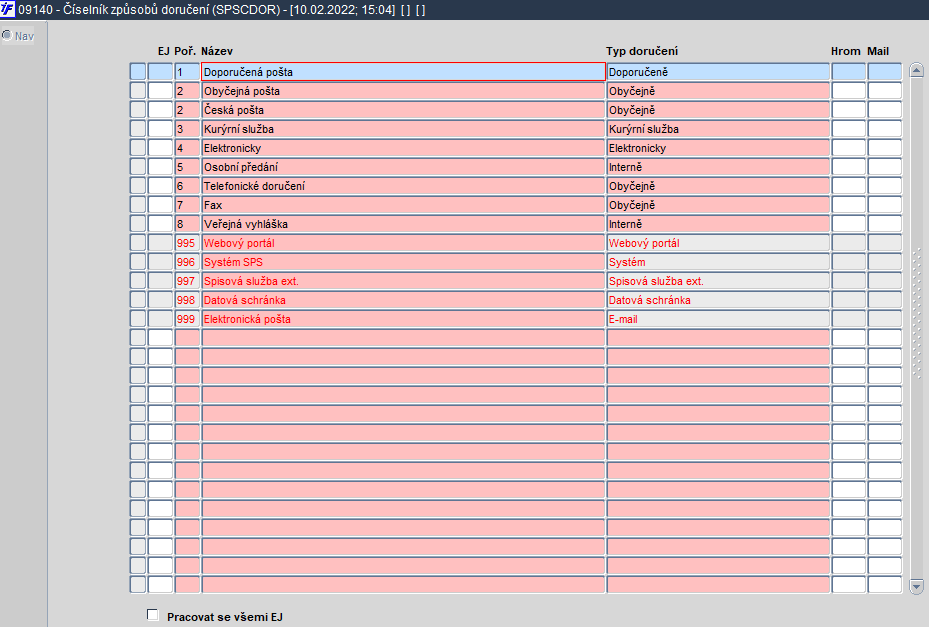Click Interně type in Veřejná vyhláška row
Screen dimensions: 929x627
(x=718, y=223)
